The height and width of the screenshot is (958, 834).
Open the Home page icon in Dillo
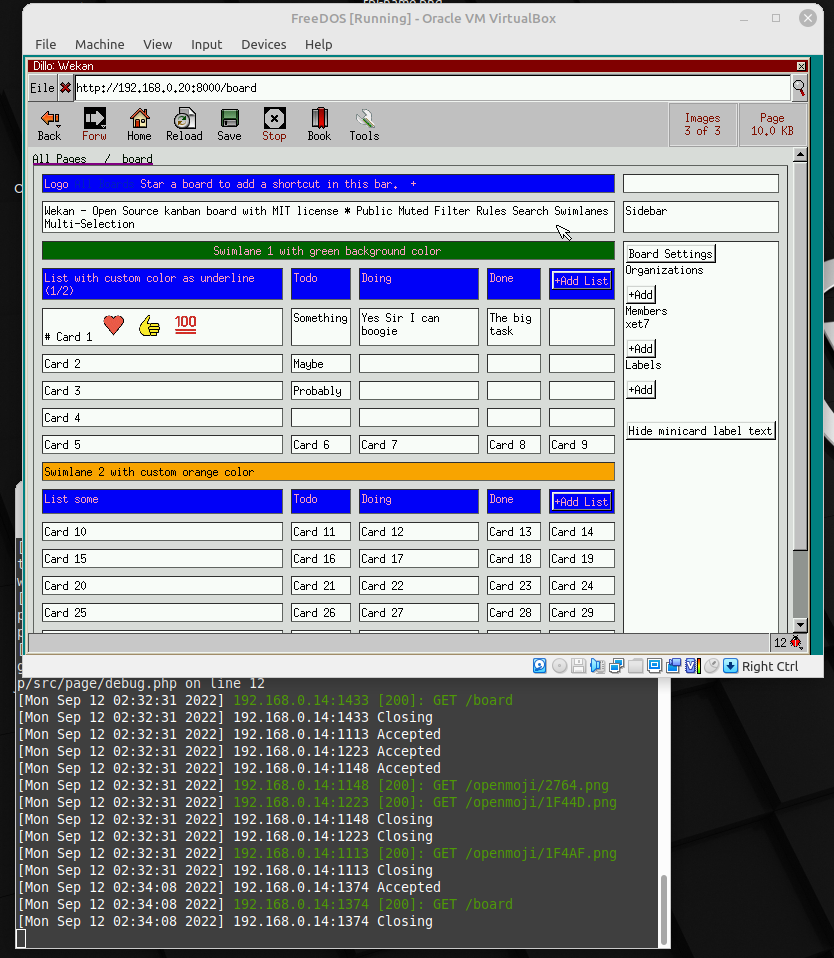coord(139,125)
